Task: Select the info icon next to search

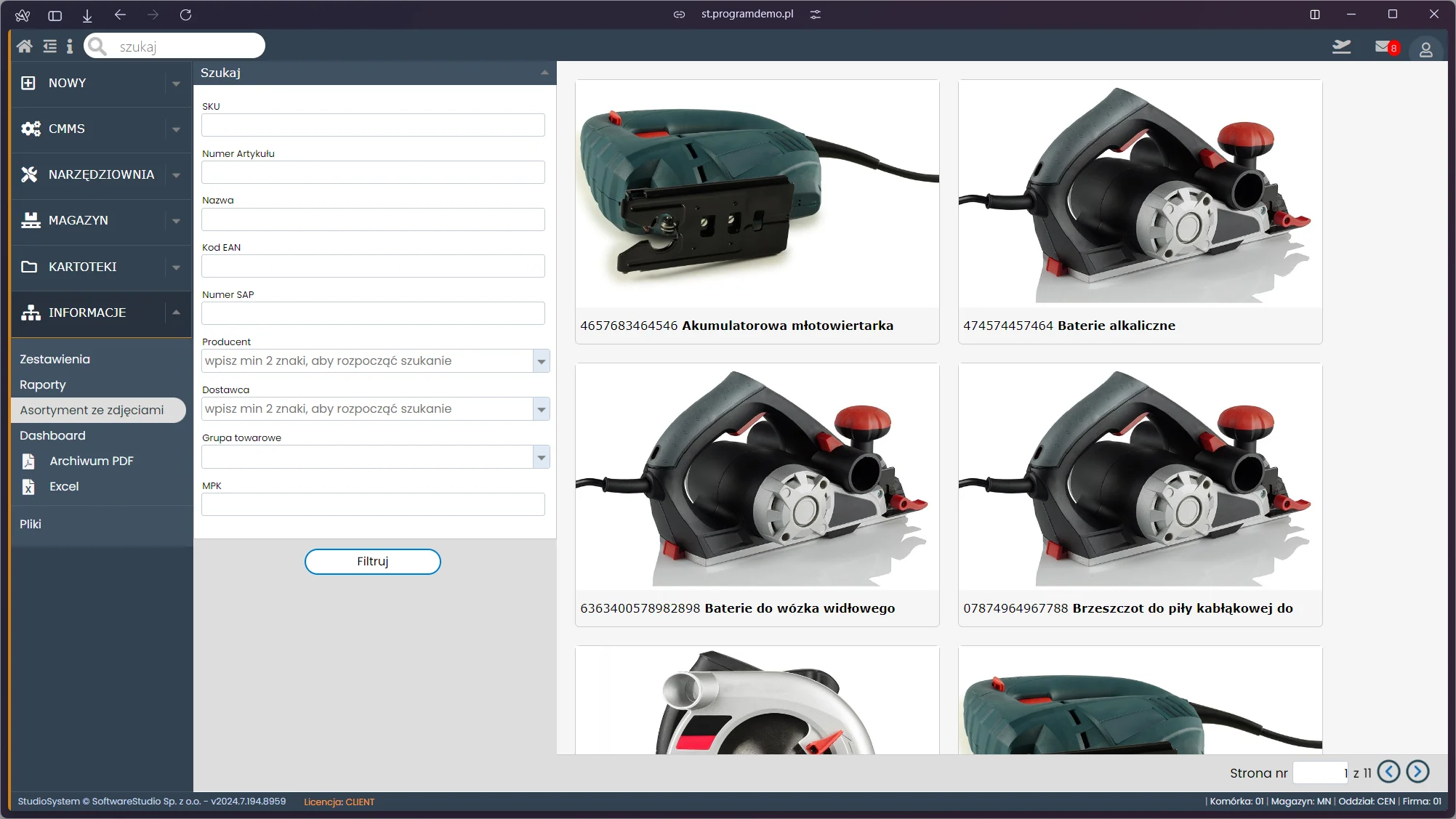Action: click(x=70, y=46)
